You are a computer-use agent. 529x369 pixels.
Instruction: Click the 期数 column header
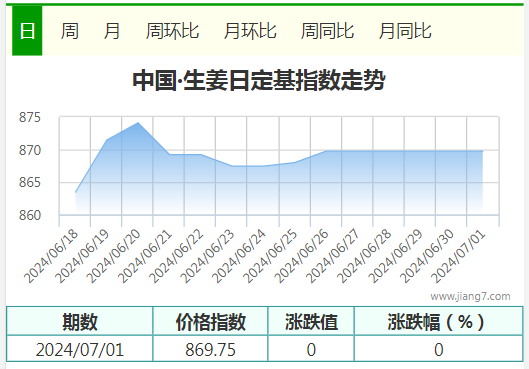click(80, 321)
